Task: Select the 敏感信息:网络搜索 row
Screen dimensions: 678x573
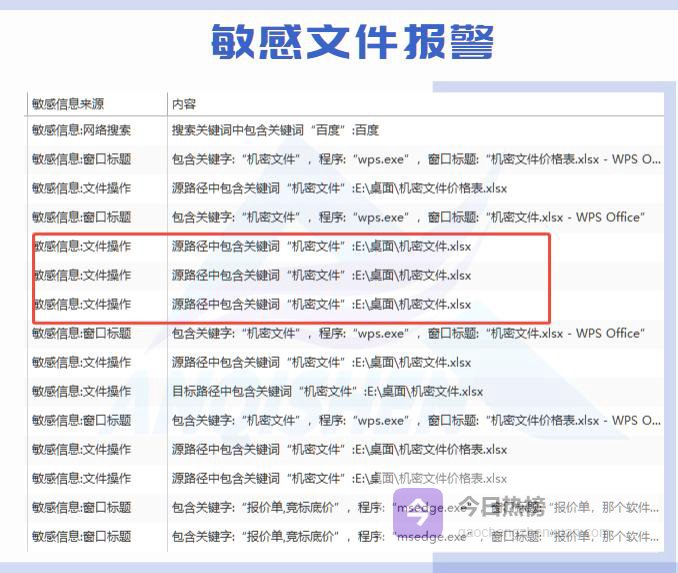Action: tap(81, 130)
